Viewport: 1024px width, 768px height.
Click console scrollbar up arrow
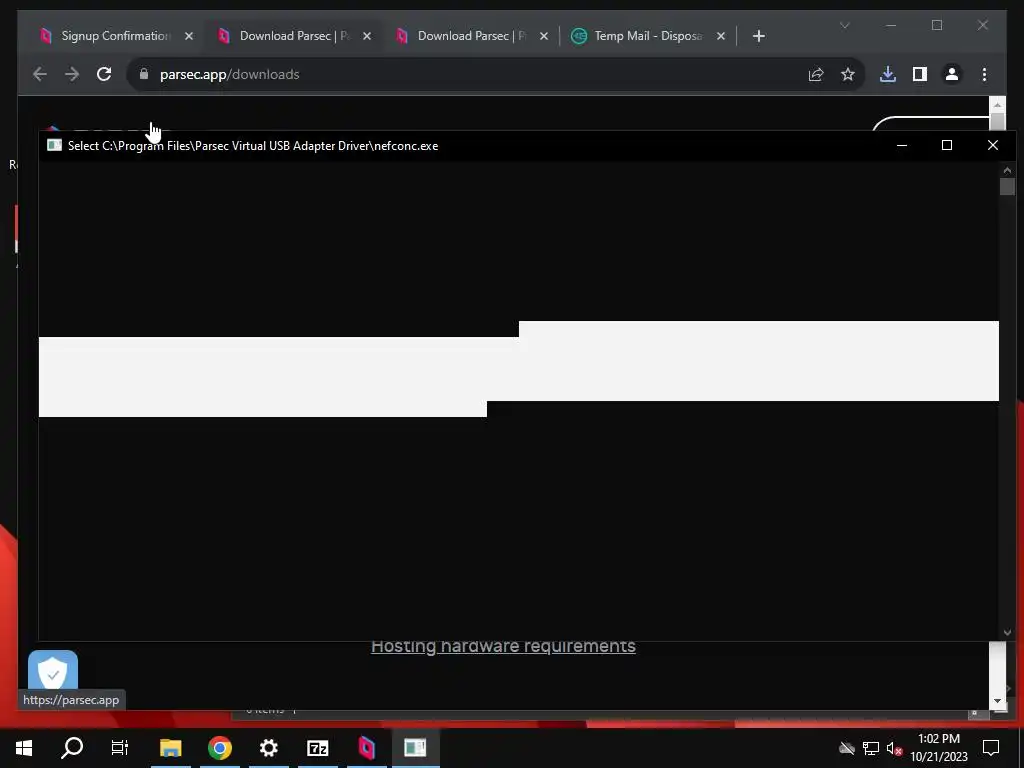tap(1007, 170)
